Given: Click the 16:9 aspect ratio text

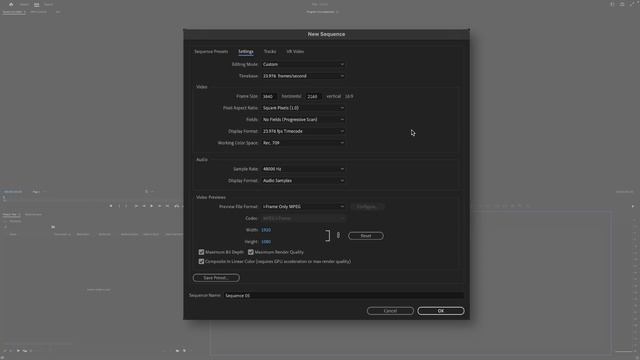Looking at the screenshot, I should coord(349,97).
